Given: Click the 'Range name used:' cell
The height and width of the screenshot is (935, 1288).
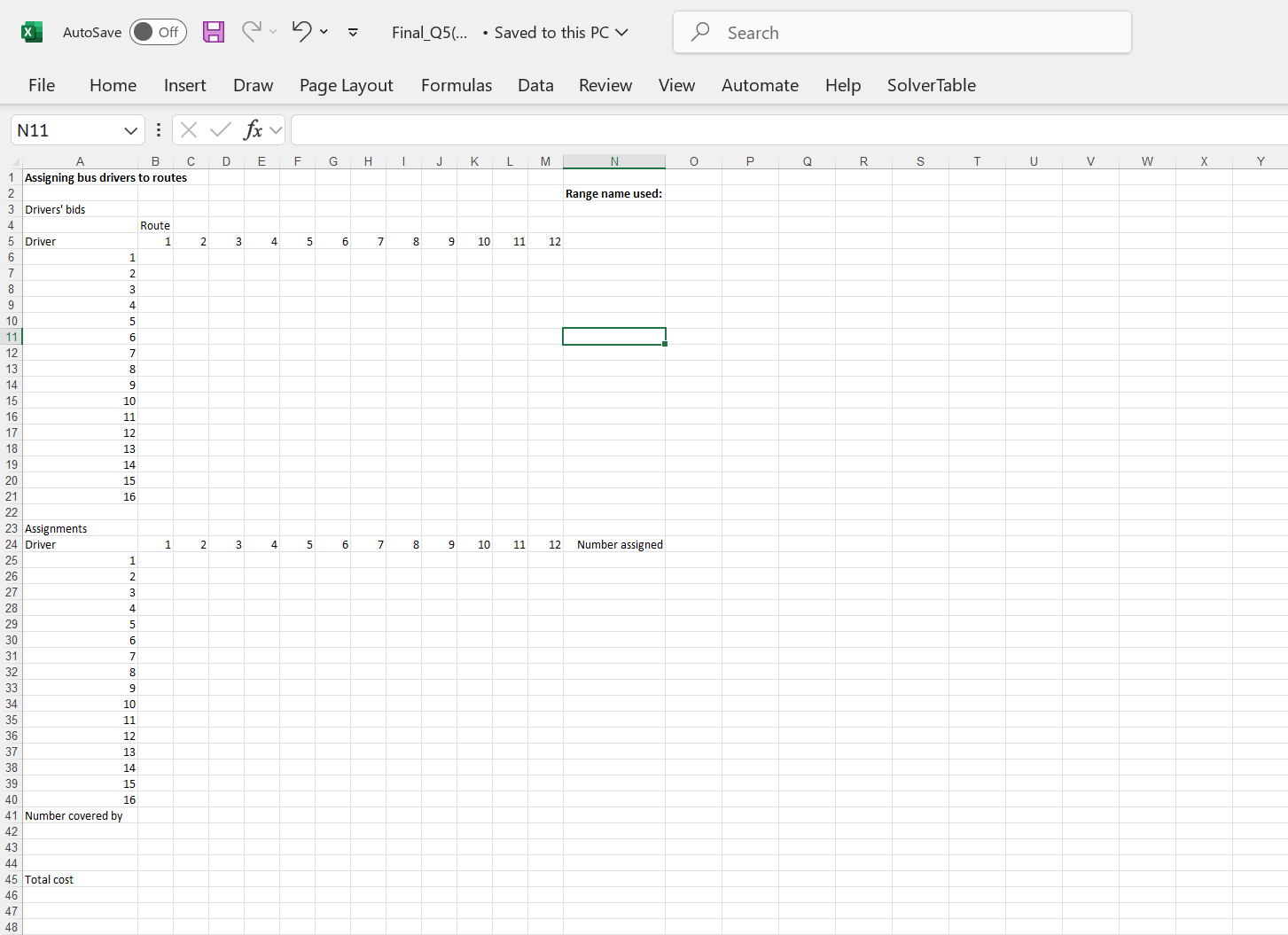Looking at the screenshot, I should [x=614, y=193].
